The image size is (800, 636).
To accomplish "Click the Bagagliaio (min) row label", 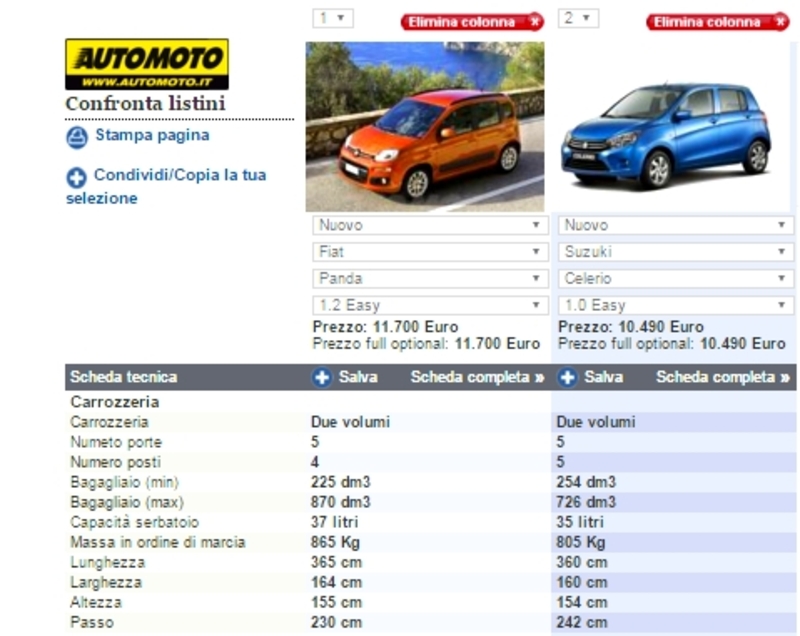I will click(125, 482).
